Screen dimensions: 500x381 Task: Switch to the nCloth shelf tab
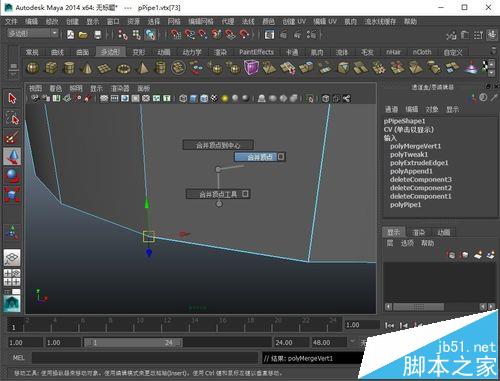click(x=422, y=52)
